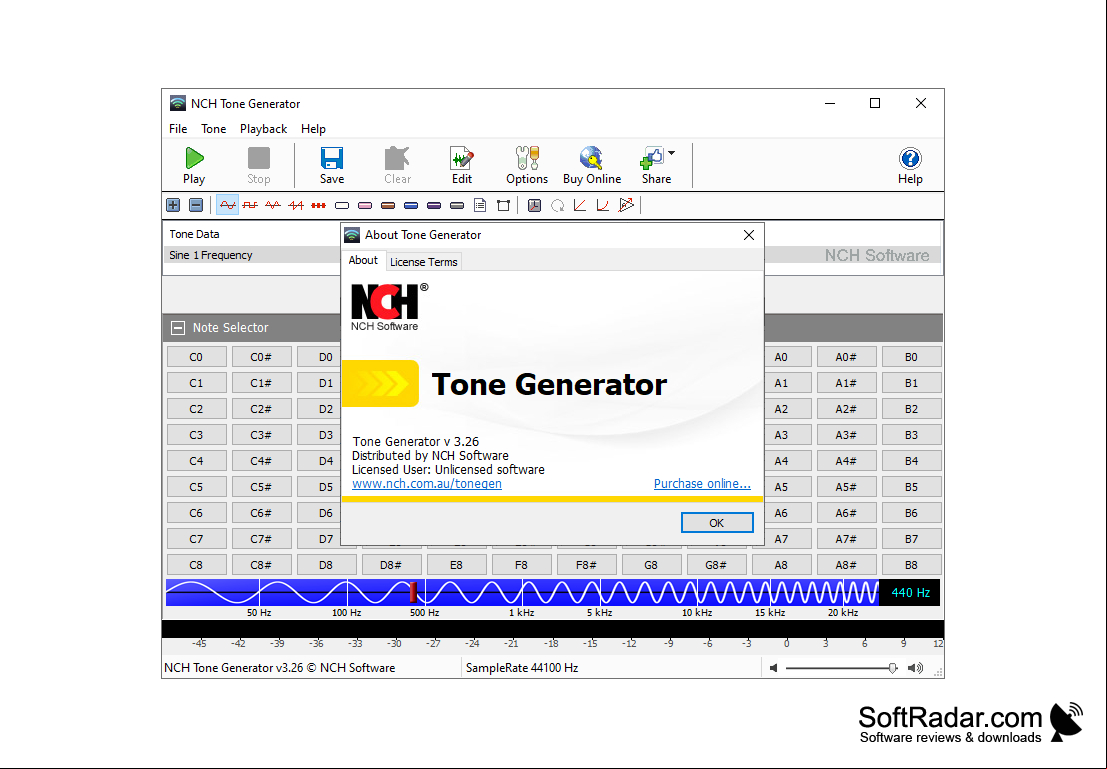Screen dimensions: 1107x769
Task: Follow the Purchase online link
Action: (702, 484)
